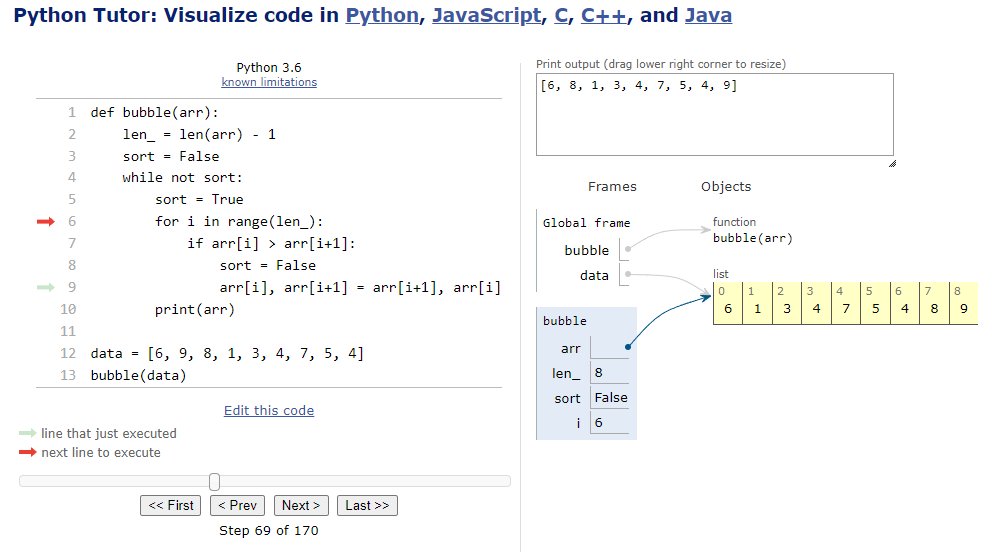
Task: Click line number 10 in the code gutter
Action: coord(68,309)
